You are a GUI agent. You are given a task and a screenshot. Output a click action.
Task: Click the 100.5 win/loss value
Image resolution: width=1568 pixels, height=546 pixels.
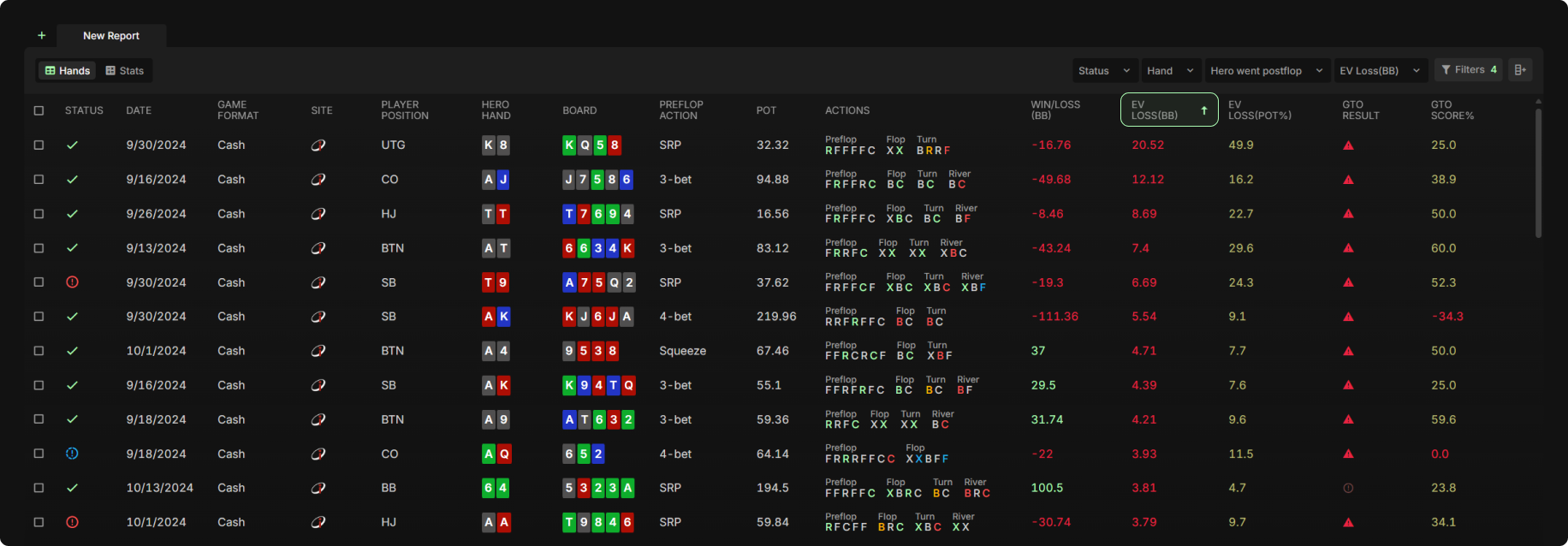click(1047, 488)
